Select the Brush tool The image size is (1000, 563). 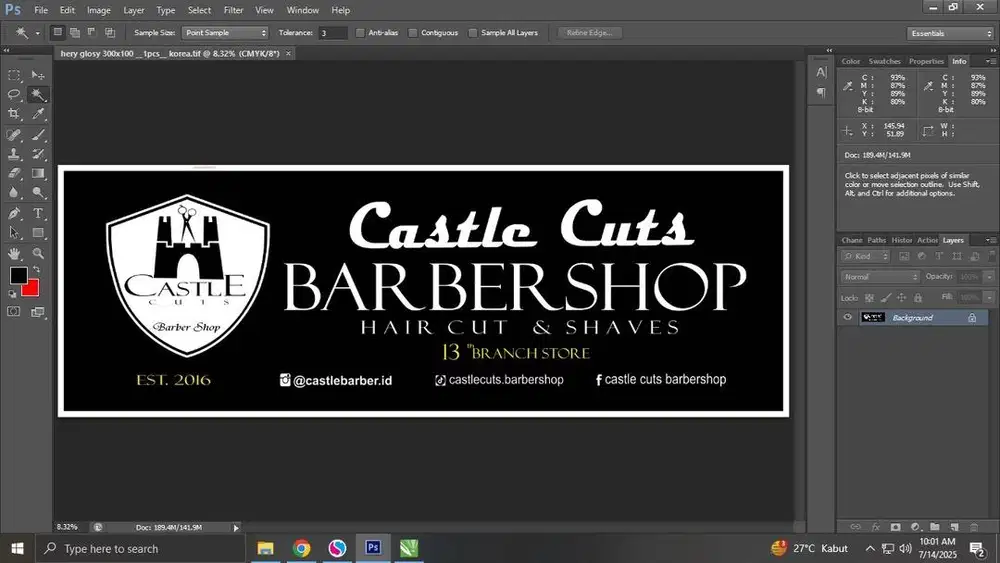[x=38, y=135]
